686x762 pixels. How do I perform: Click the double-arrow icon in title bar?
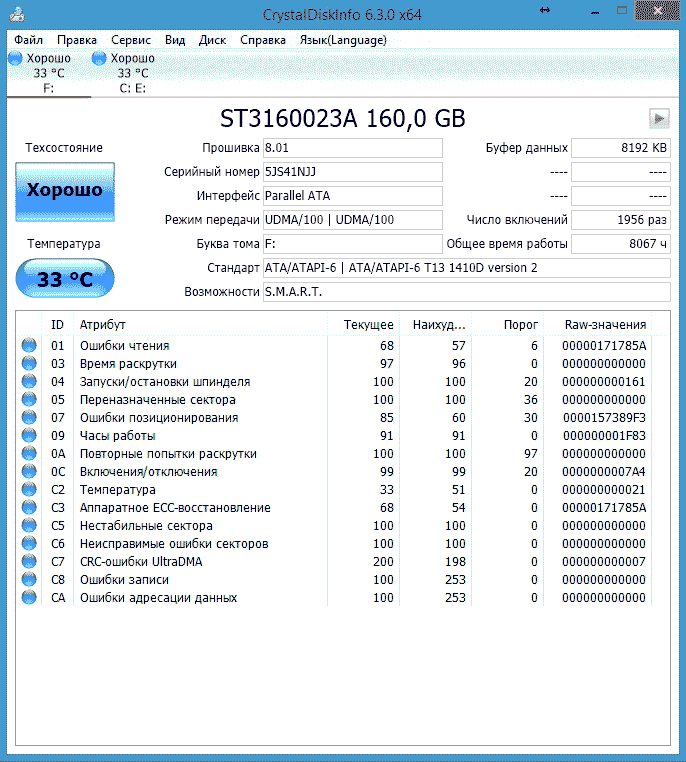[545, 10]
